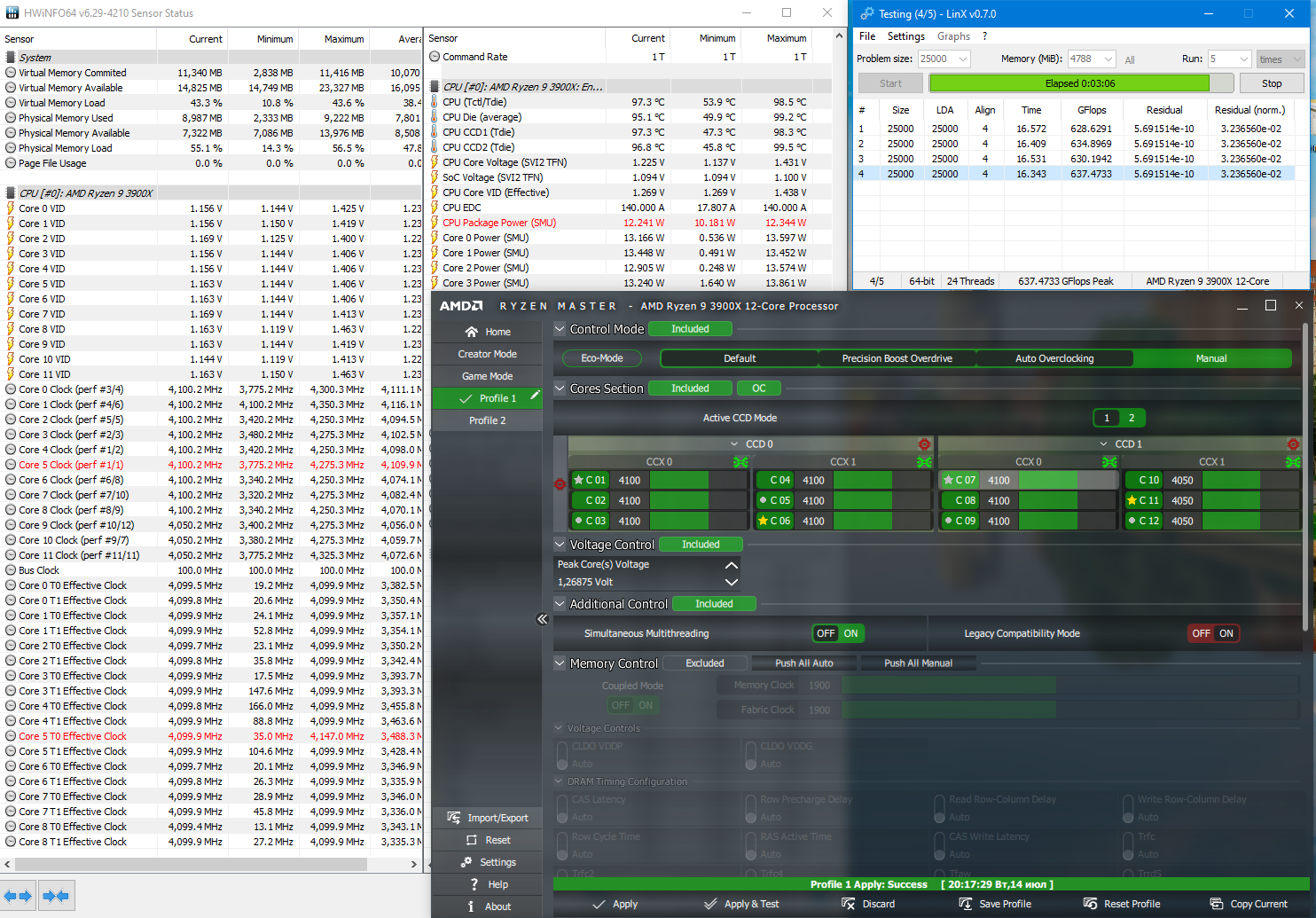The height and width of the screenshot is (918, 1316).
Task: Collapse the Memory Control section chevron
Action: pyautogui.click(x=560, y=663)
